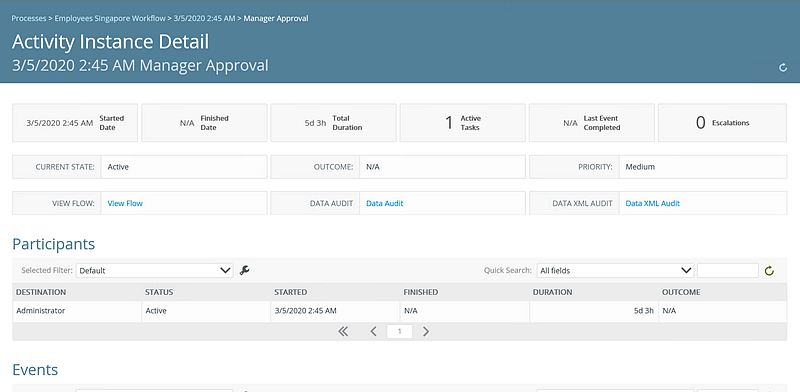Go to first page of Participants list
The width and height of the screenshot is (800, 392).
[x=343, y=332]
